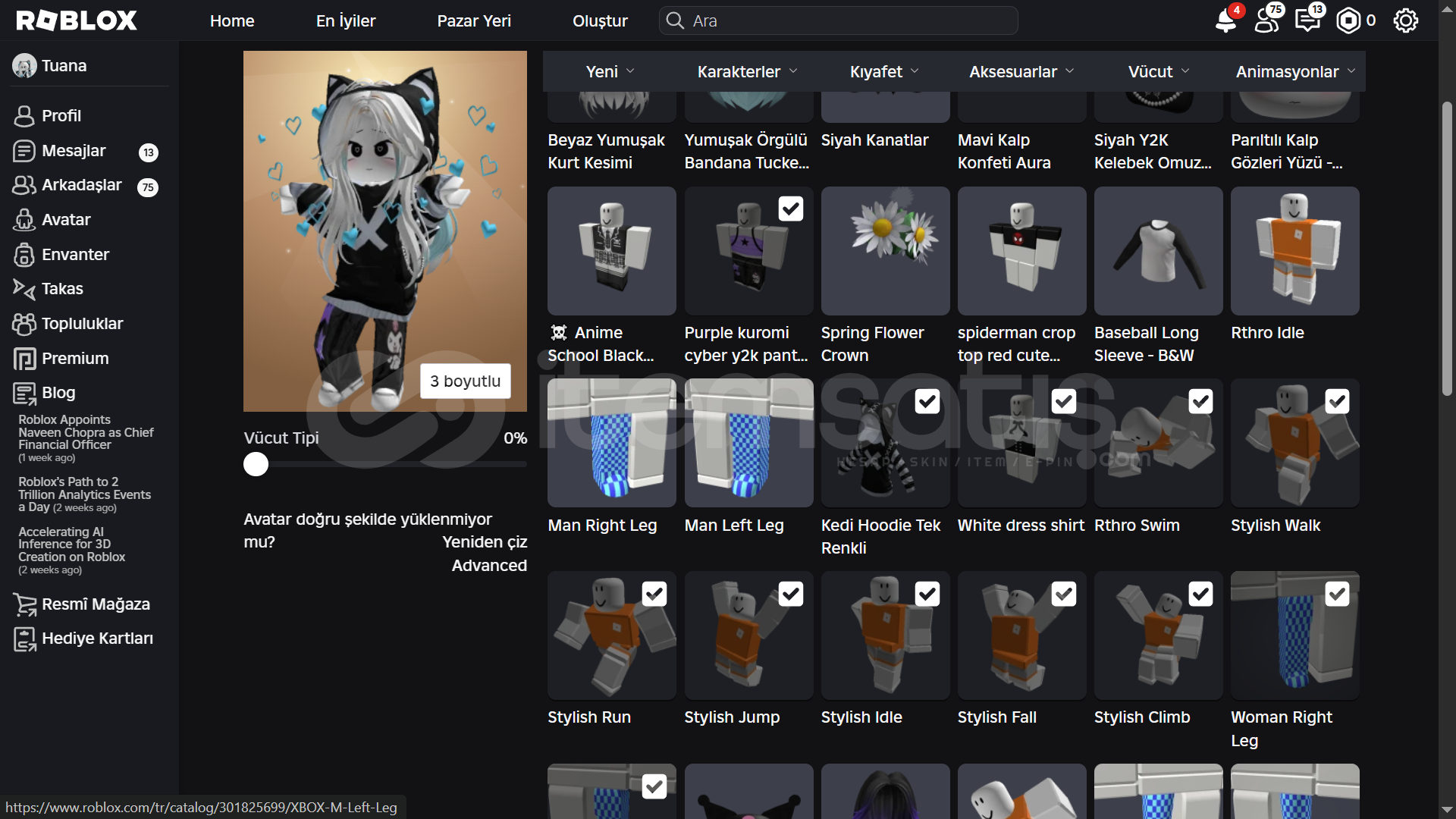Uncheck the Kedi Hoodie Tek Renkli item
Image resolution: width=1456 pixels, height=819 pixels.
click(927, 401)
